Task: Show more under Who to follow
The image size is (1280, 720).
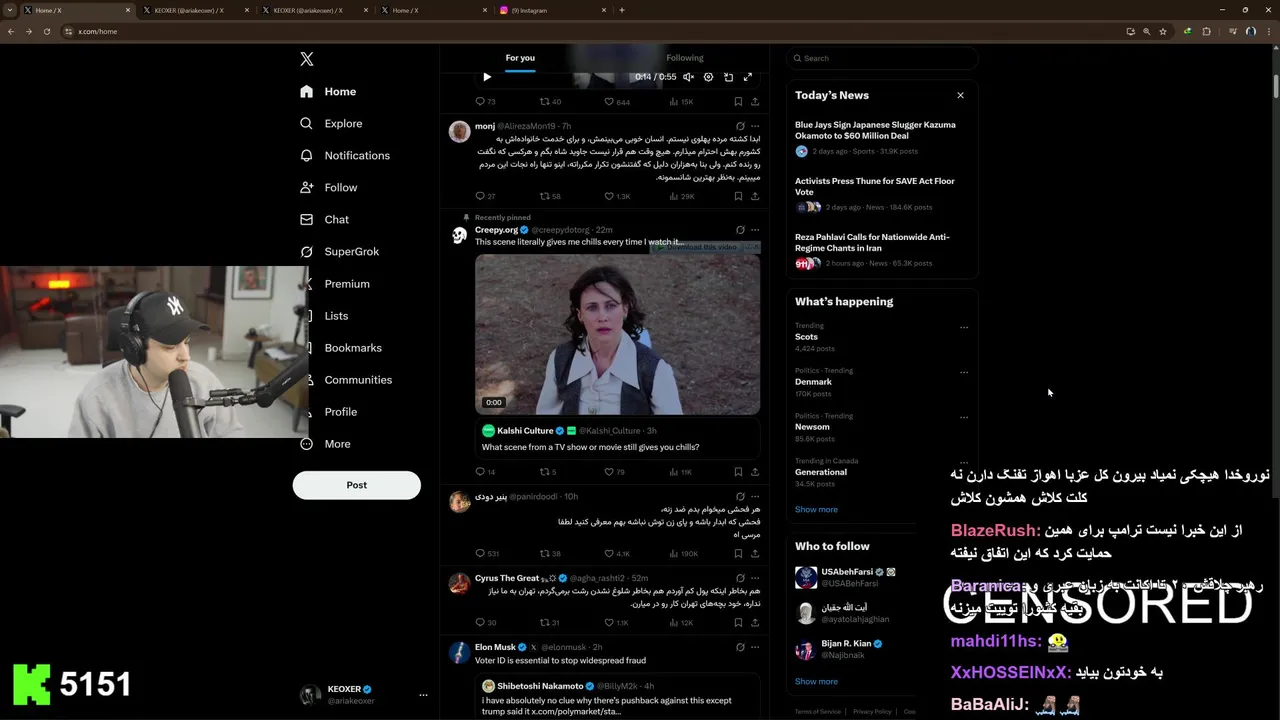Action: pyautogui.click(x=816, y=681)
